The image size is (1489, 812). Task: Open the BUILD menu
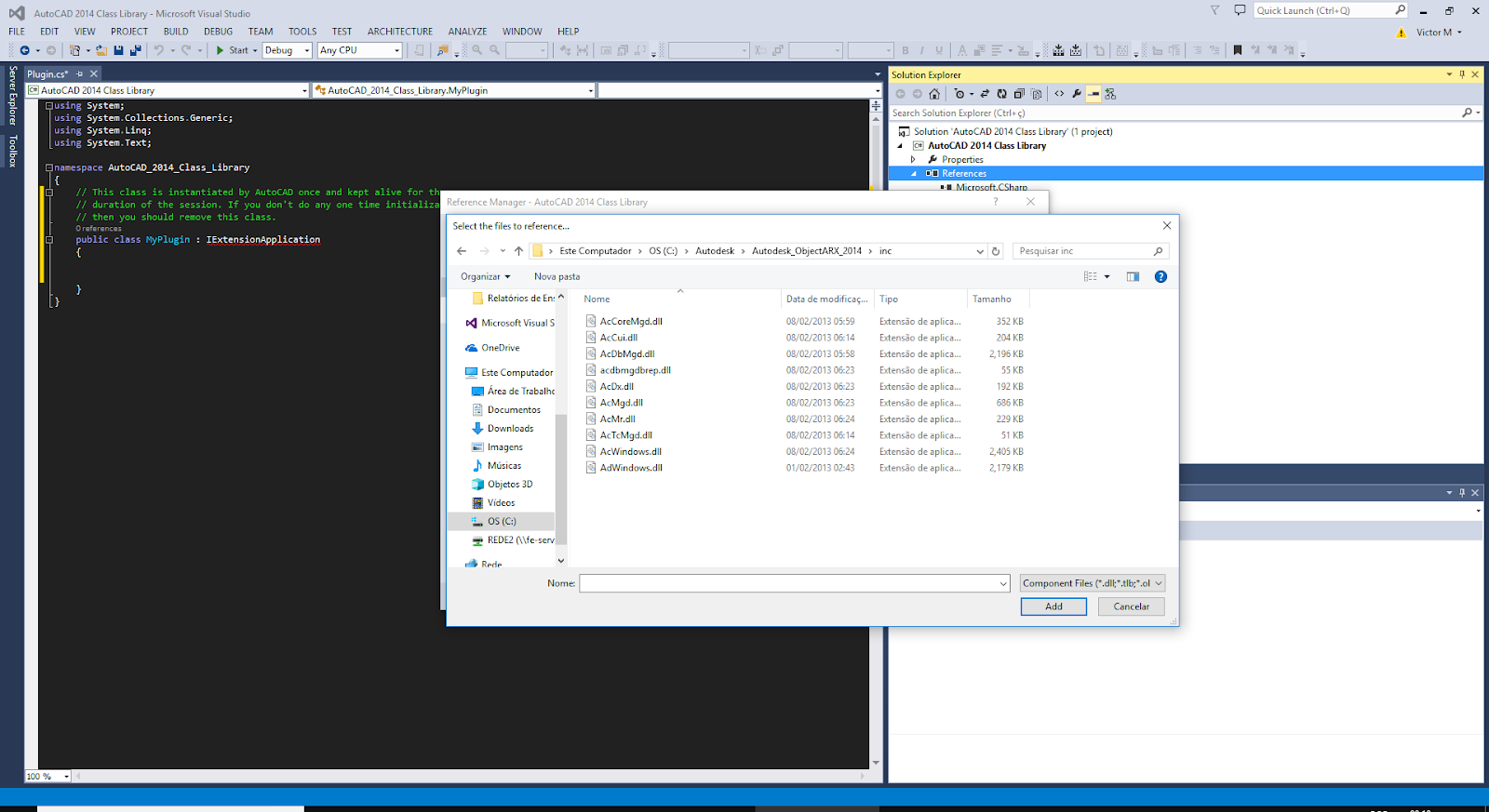point(176,32)
